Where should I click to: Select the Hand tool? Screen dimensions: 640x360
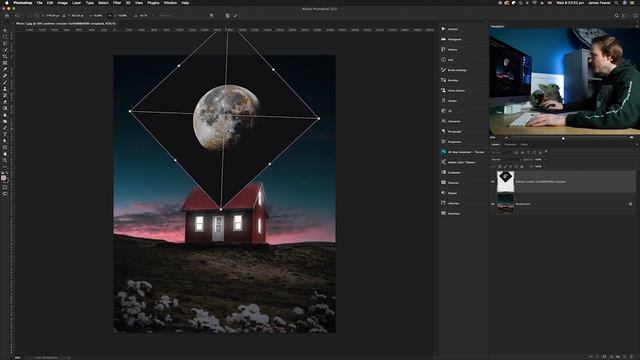5,154
